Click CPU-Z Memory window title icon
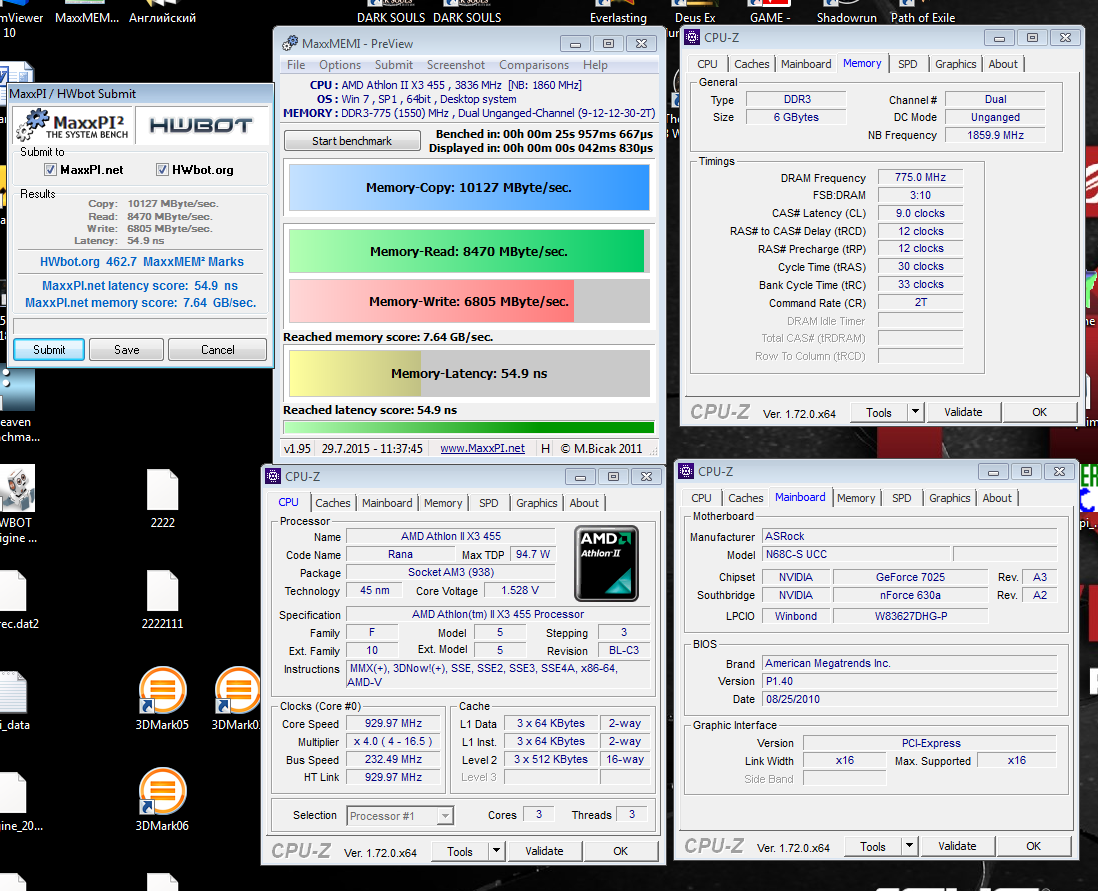The height and width of the screenshot is (891, 1098). [693, 38]
